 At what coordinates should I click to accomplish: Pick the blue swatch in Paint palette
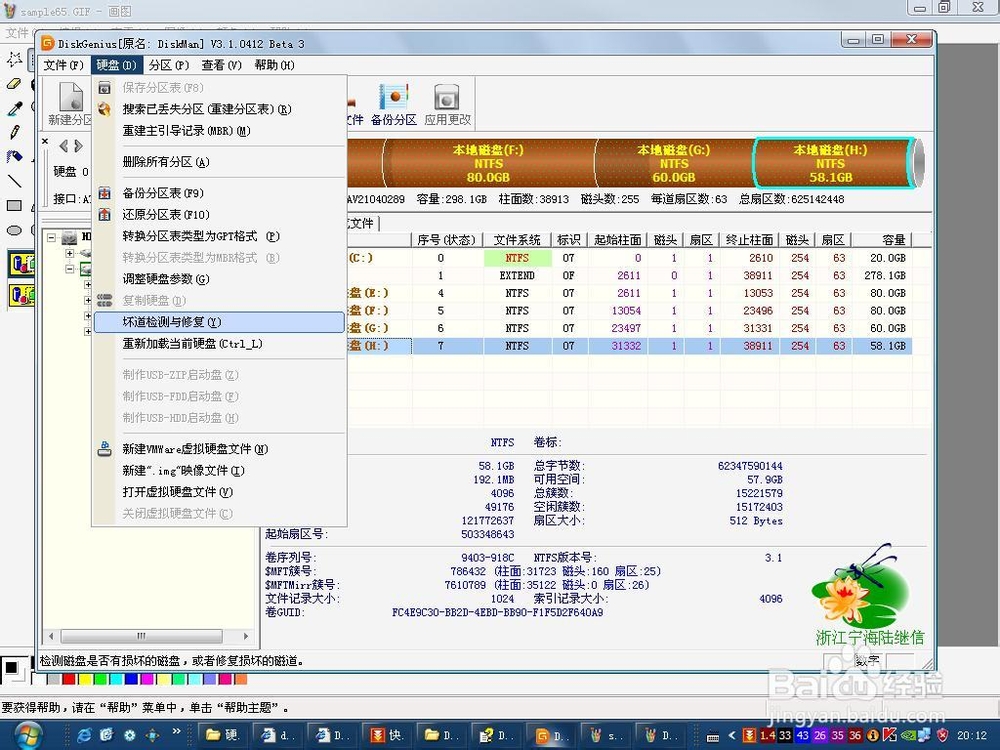131,680
